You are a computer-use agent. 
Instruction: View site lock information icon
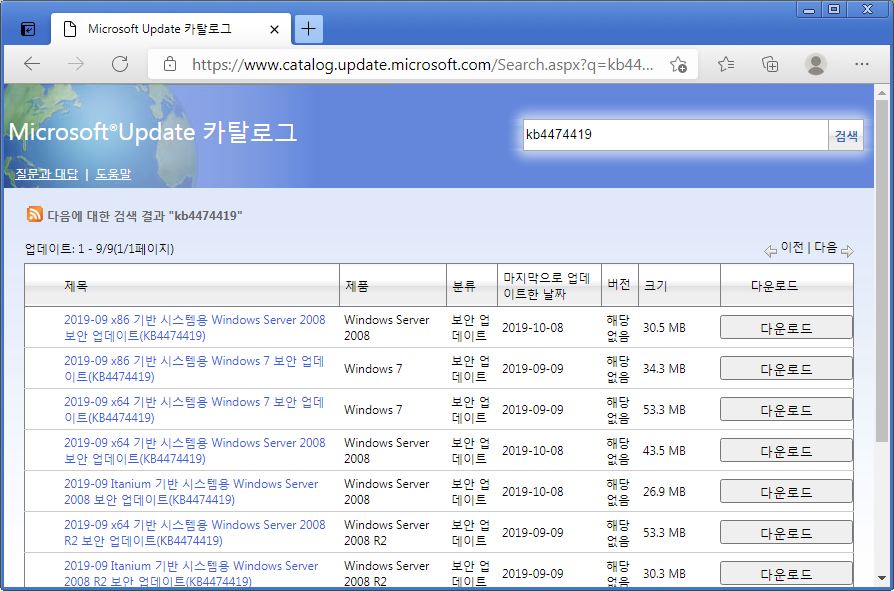[170, 64]
